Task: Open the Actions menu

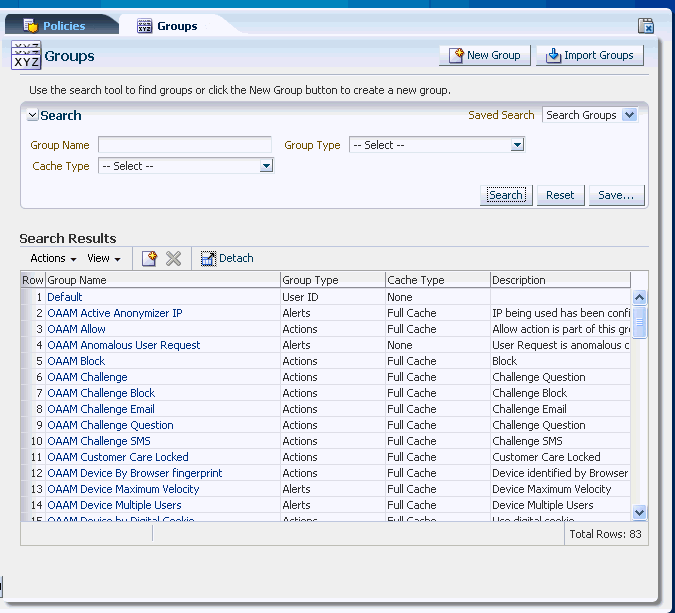Action: click(x=53, y=258)
